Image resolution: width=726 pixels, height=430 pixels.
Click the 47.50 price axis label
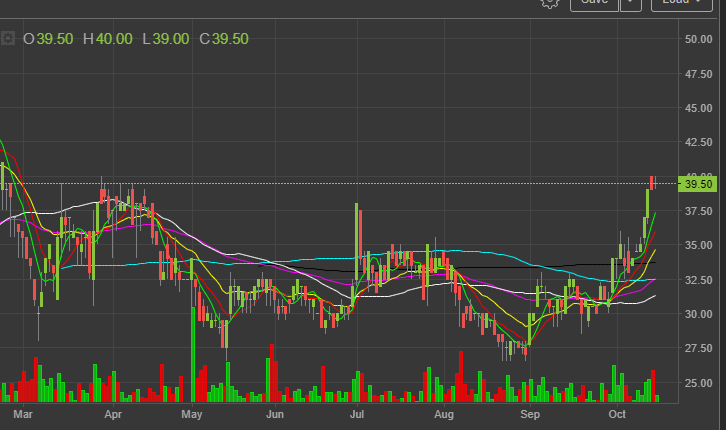[x=698, y=74]
